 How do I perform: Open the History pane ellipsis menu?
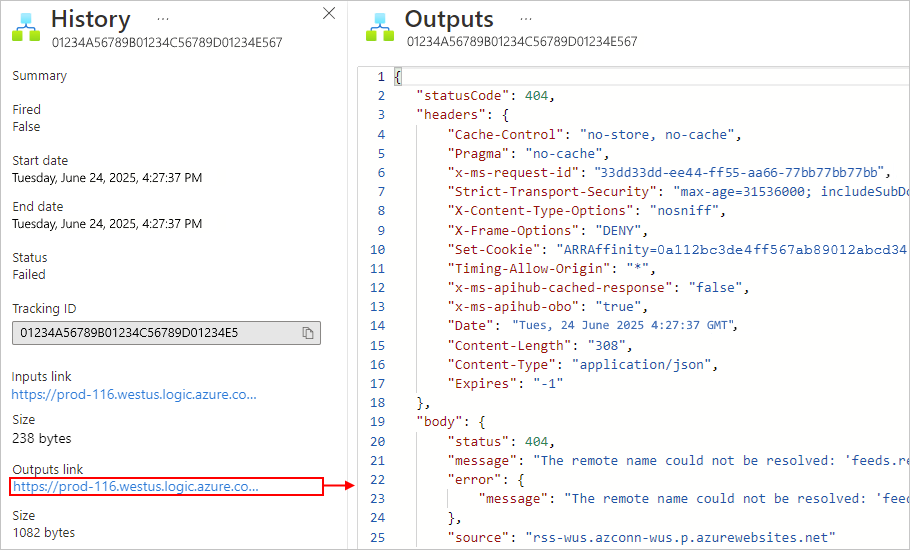(x=163, y=19)
